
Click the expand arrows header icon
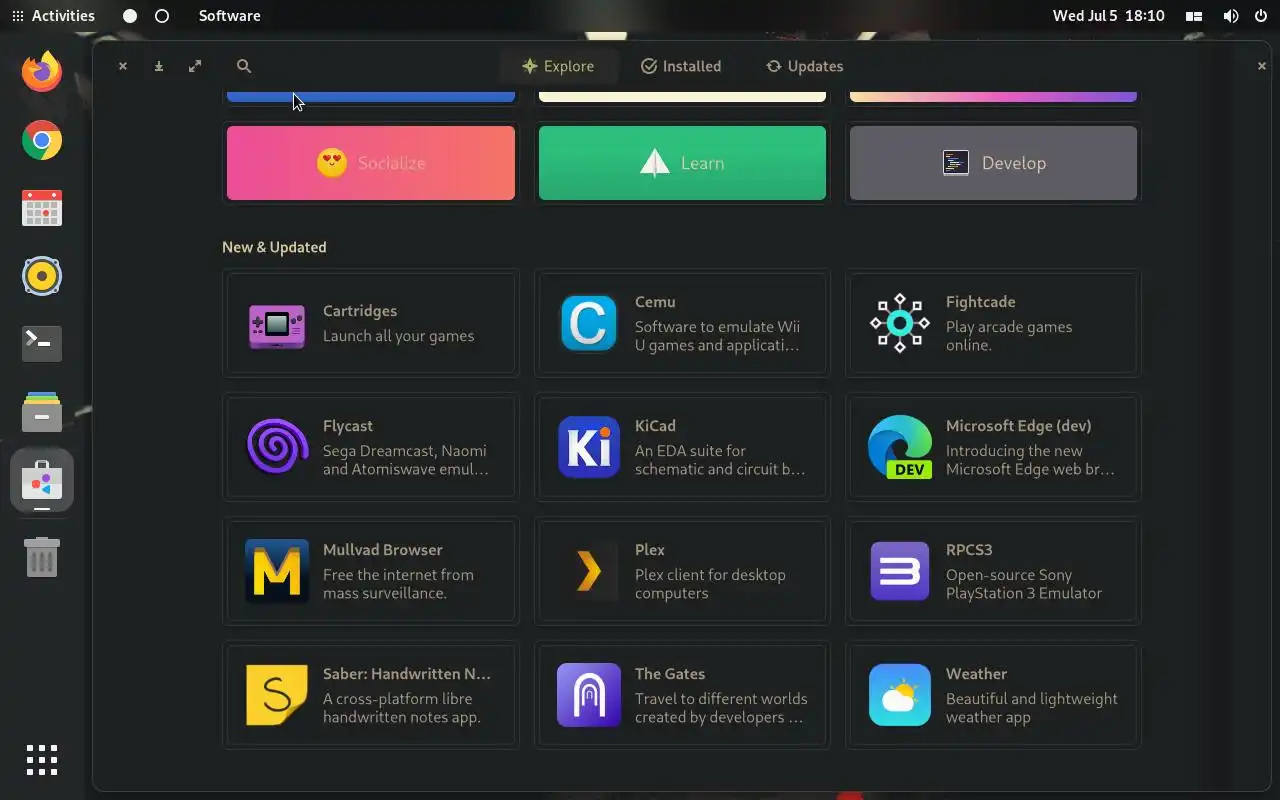coord(195,66)
